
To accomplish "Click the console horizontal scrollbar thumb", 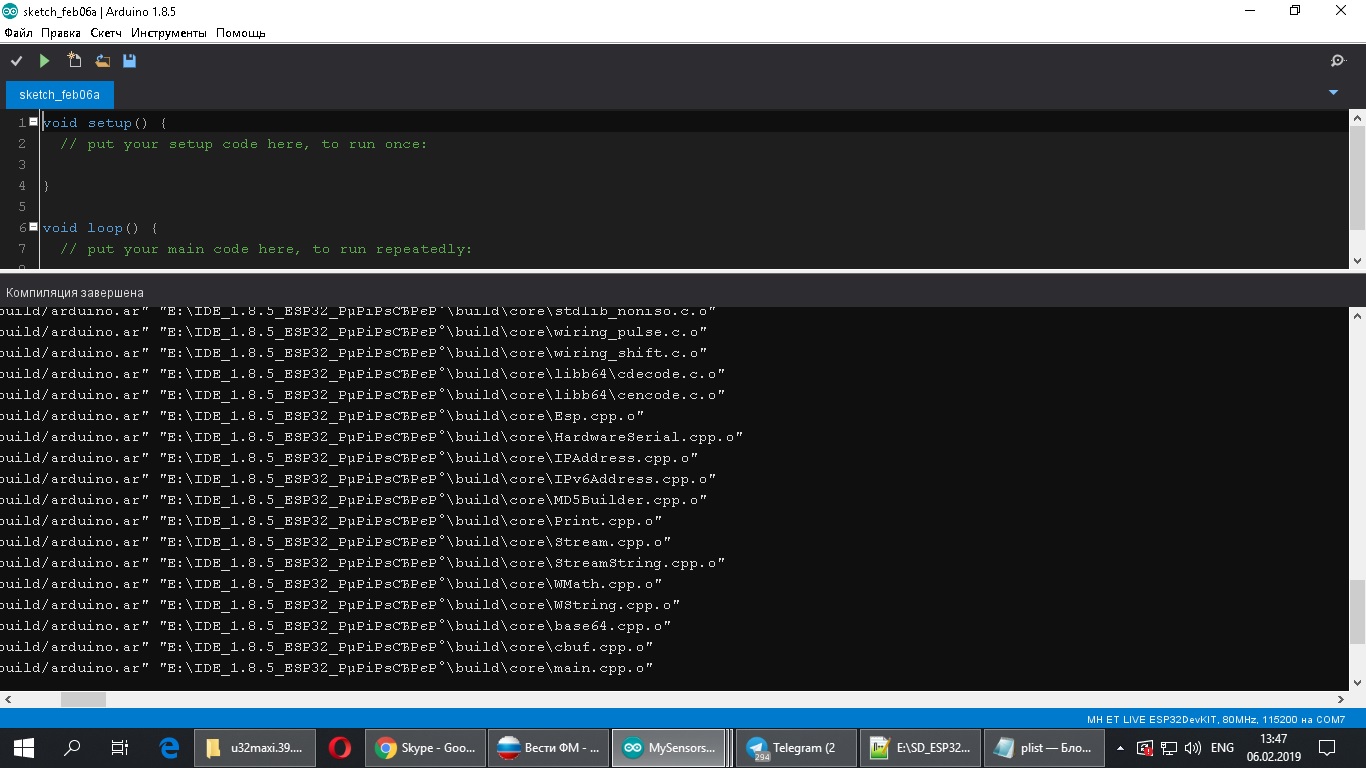I will 83,700.
